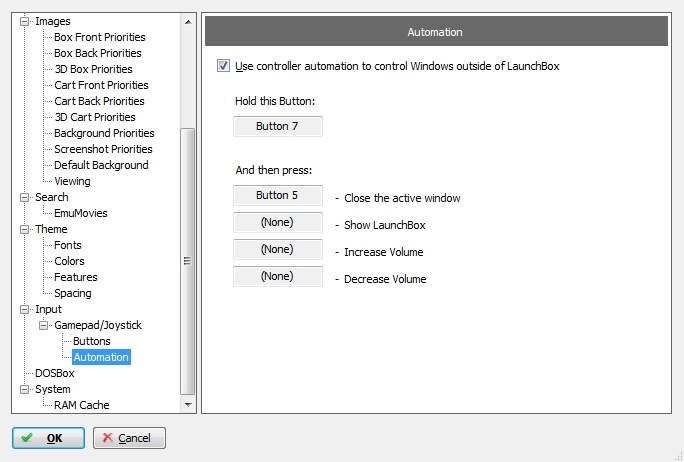Screen dimensions: 684x462
Task: Assign a button for Increase Volume
Action: pos(278,250)
